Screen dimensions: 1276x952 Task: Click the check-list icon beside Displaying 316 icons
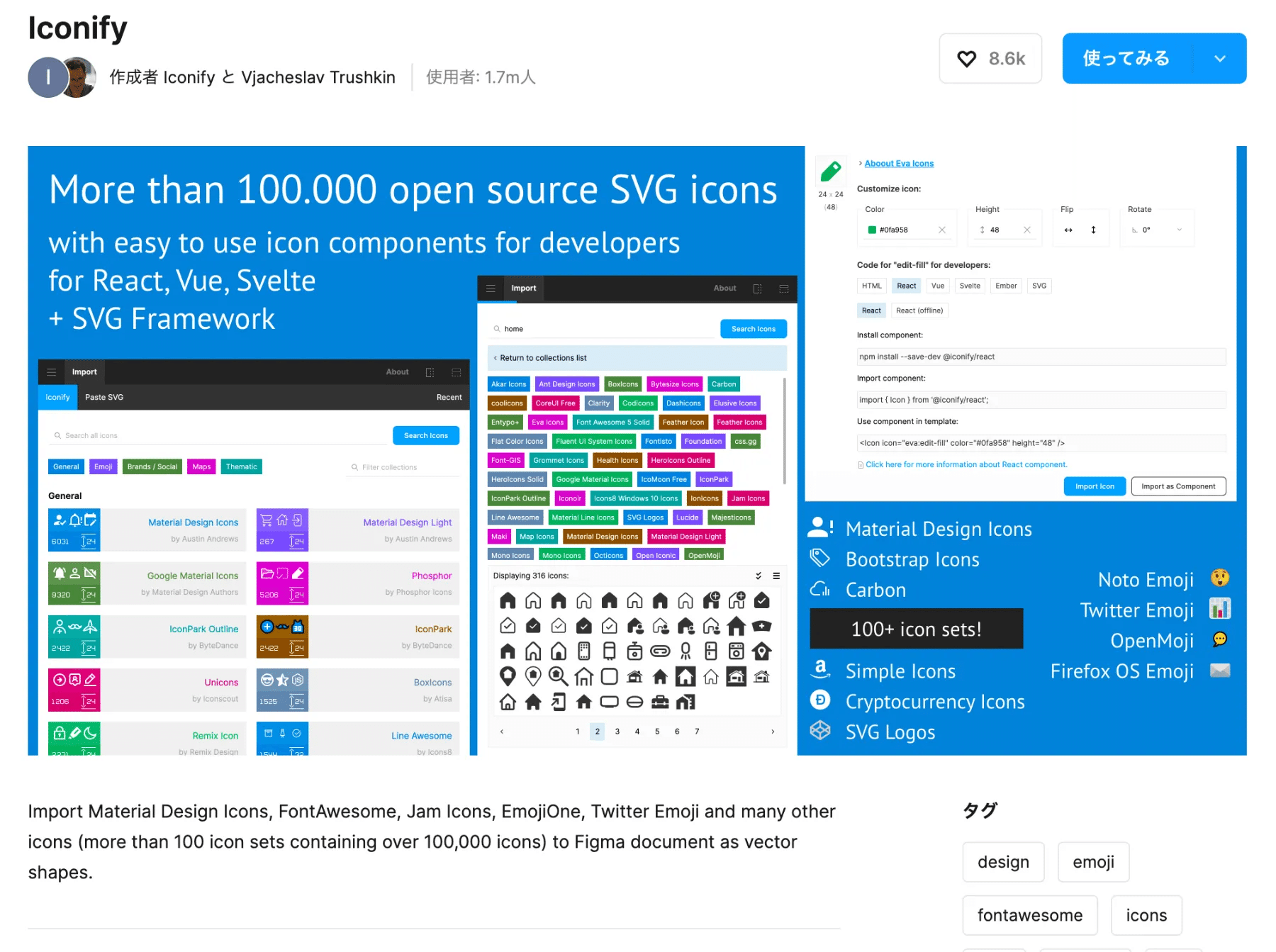[759, 576]
